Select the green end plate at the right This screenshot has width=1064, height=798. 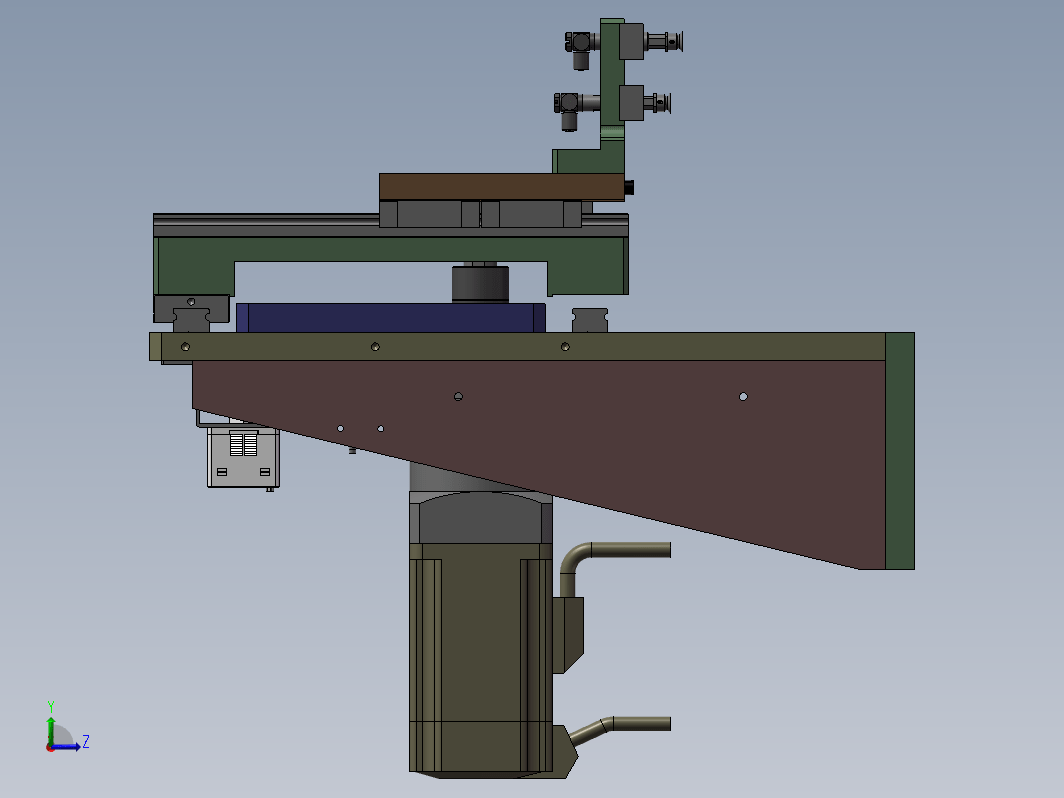click(900, 451)
